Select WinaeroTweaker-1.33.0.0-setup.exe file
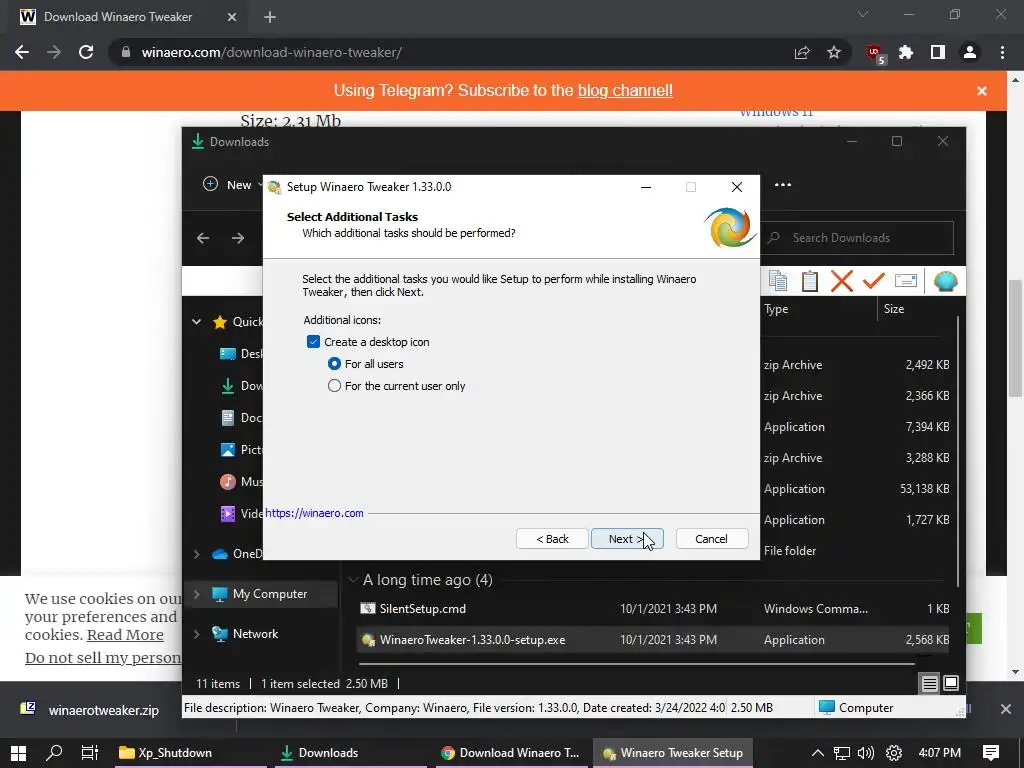The height and width of the screenshot is (768, 1024). point(653,640)
